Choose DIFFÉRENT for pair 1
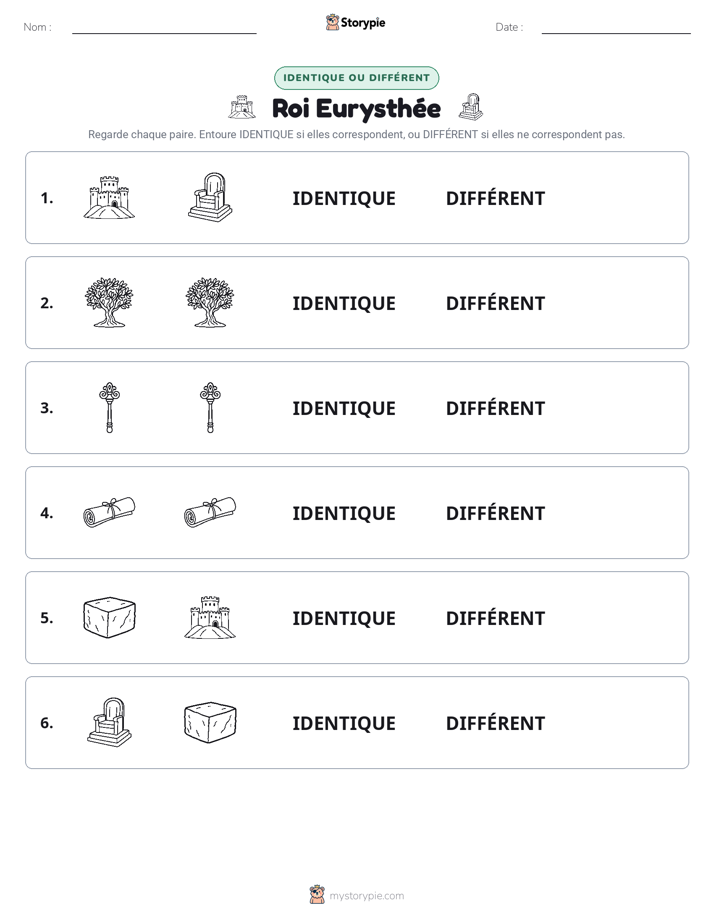This screenshot has height=924, width=714. (x=495, y=199)
